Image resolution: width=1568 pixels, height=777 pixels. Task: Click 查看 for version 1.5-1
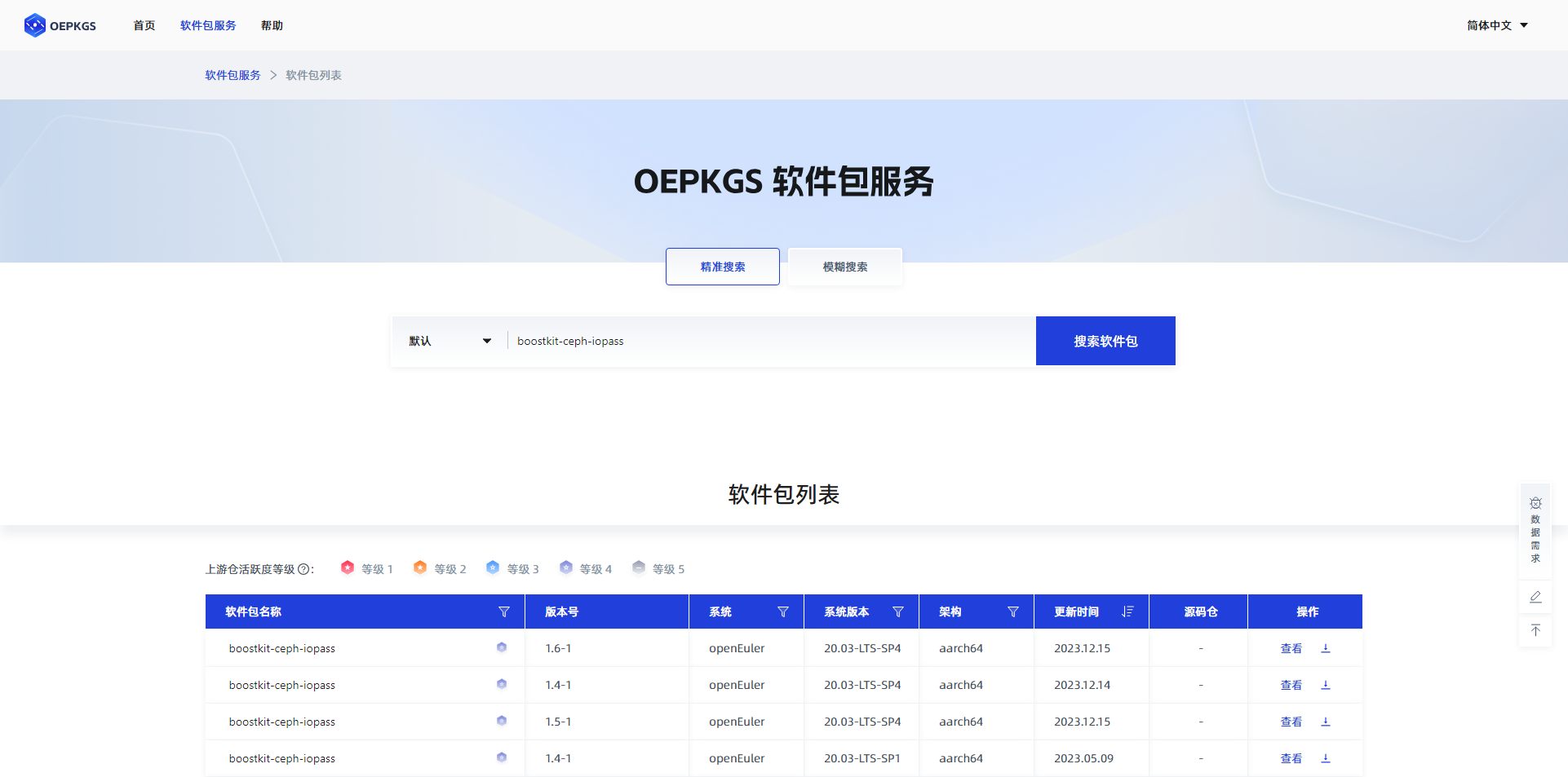click(1291, 722)
